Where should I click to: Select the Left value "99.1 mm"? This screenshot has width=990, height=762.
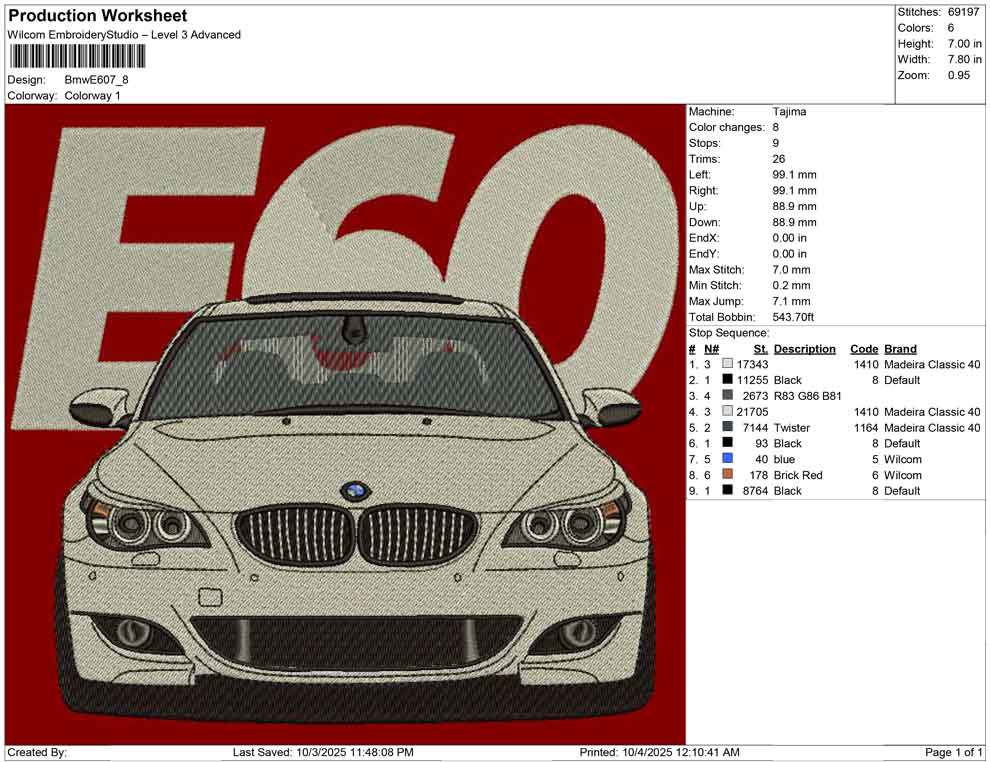tap(794, 175)
